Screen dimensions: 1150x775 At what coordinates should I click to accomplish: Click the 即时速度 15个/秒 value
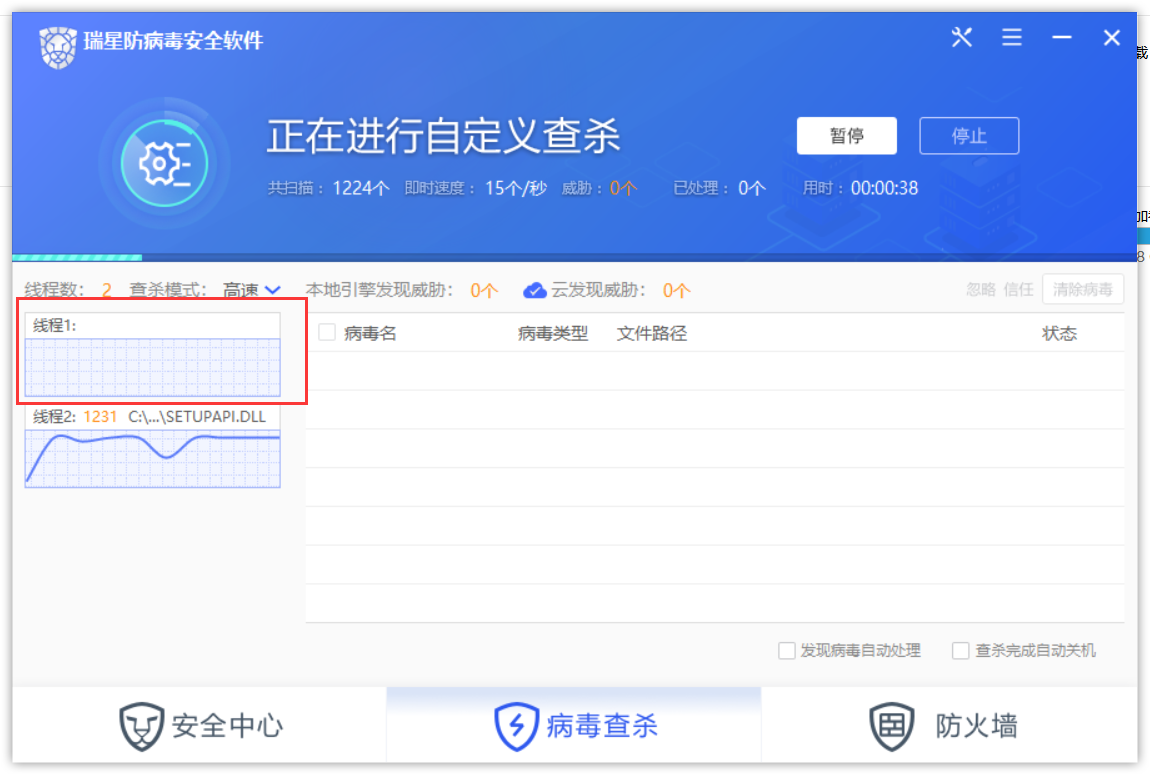coord(516,188)
